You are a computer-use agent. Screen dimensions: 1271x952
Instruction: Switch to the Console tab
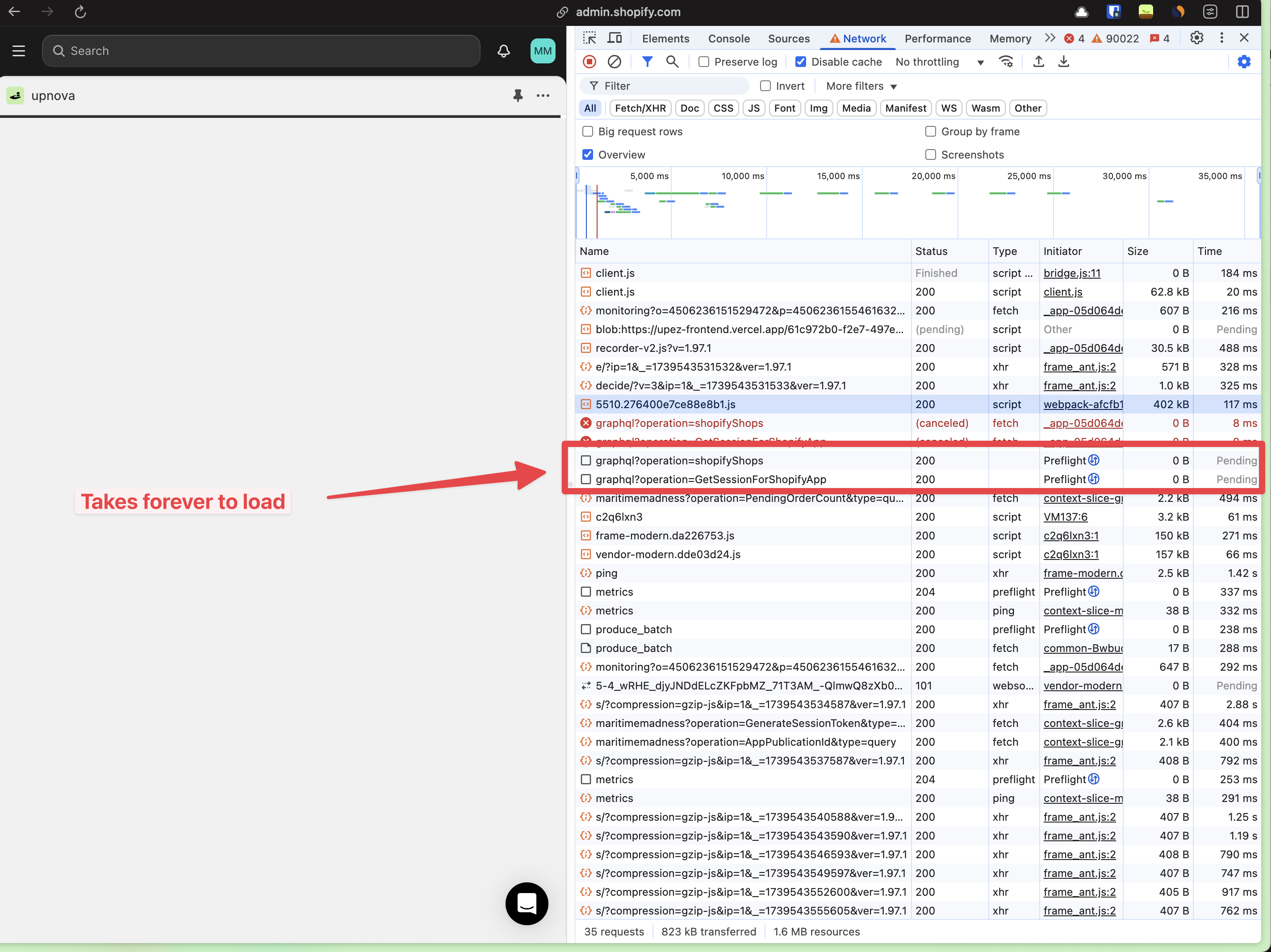(728, 38)
